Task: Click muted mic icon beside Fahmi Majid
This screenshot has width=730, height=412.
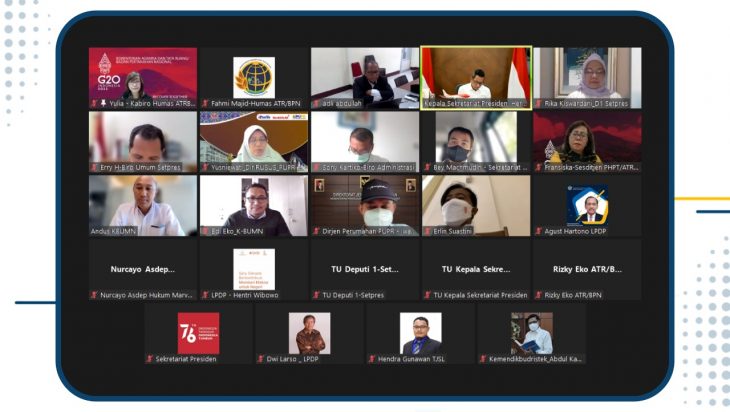Action: pyautogui.click(x=205, y=103)
